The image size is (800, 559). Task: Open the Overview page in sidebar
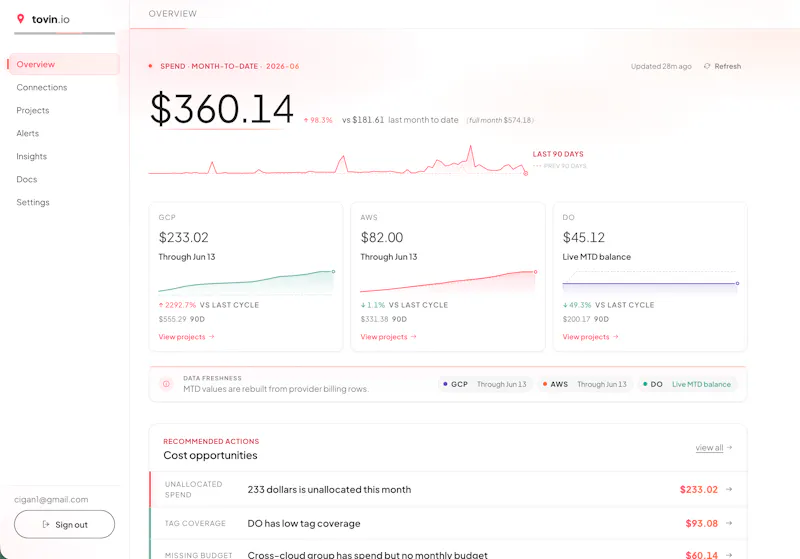coord(64,64)
